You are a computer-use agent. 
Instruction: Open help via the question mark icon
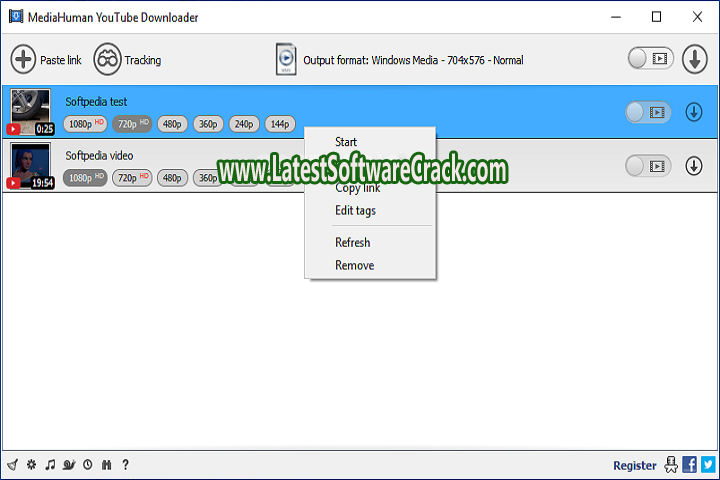(125, 465)
